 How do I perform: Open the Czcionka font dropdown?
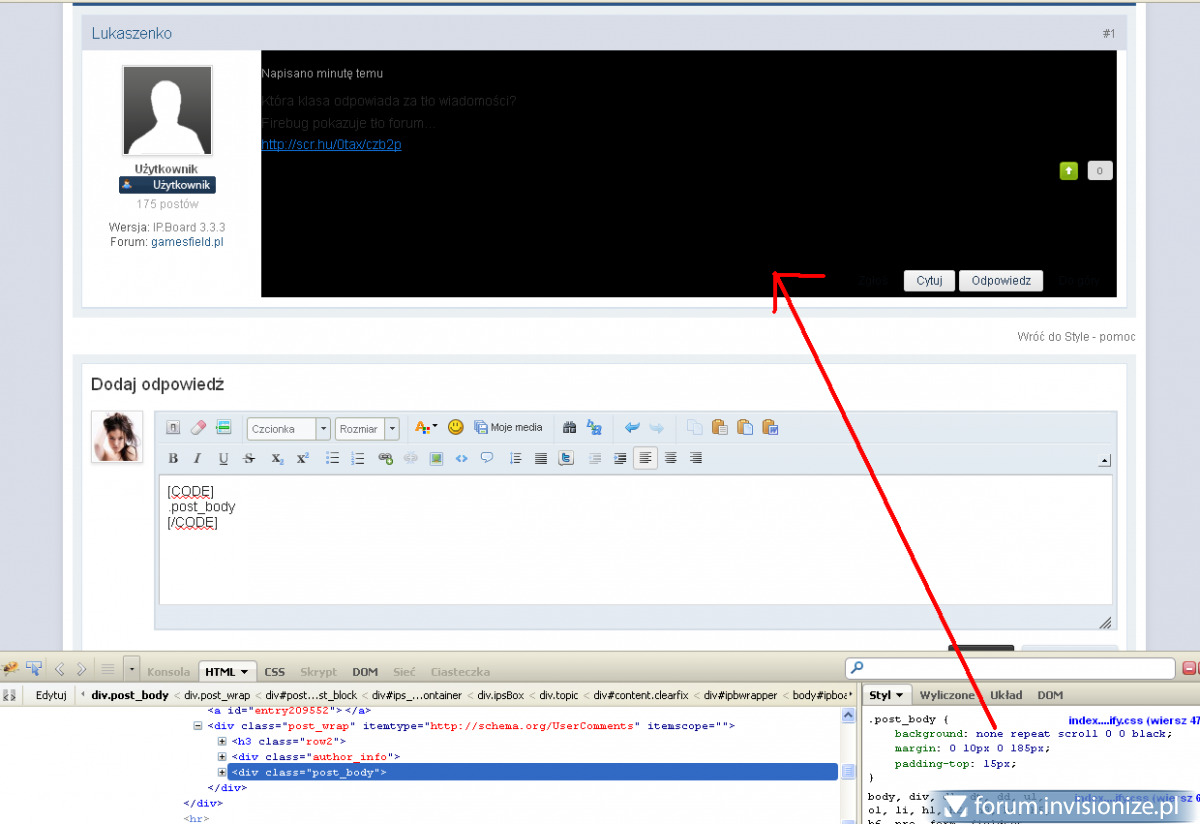(288, 428)
